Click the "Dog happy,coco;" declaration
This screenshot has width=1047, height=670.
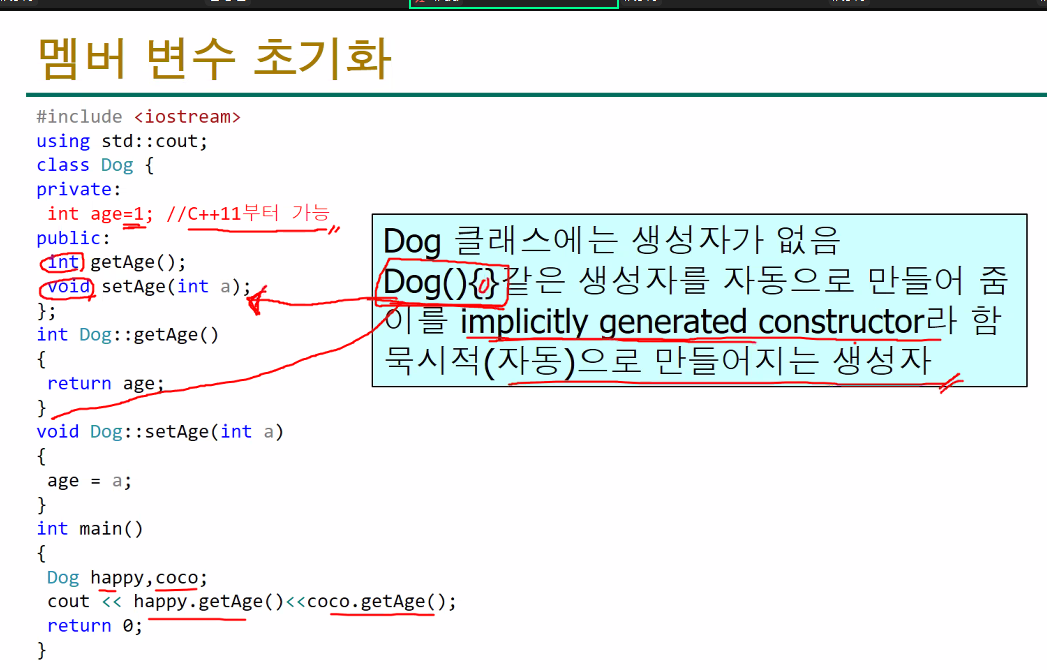tap(128, 578)
